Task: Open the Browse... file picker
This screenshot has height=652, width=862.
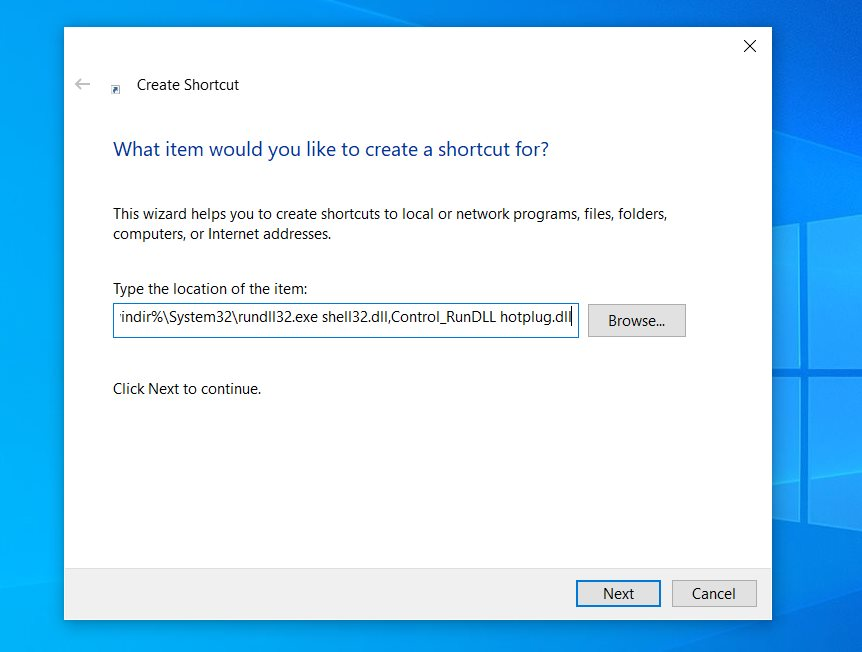Action: [x=637, y=321]
